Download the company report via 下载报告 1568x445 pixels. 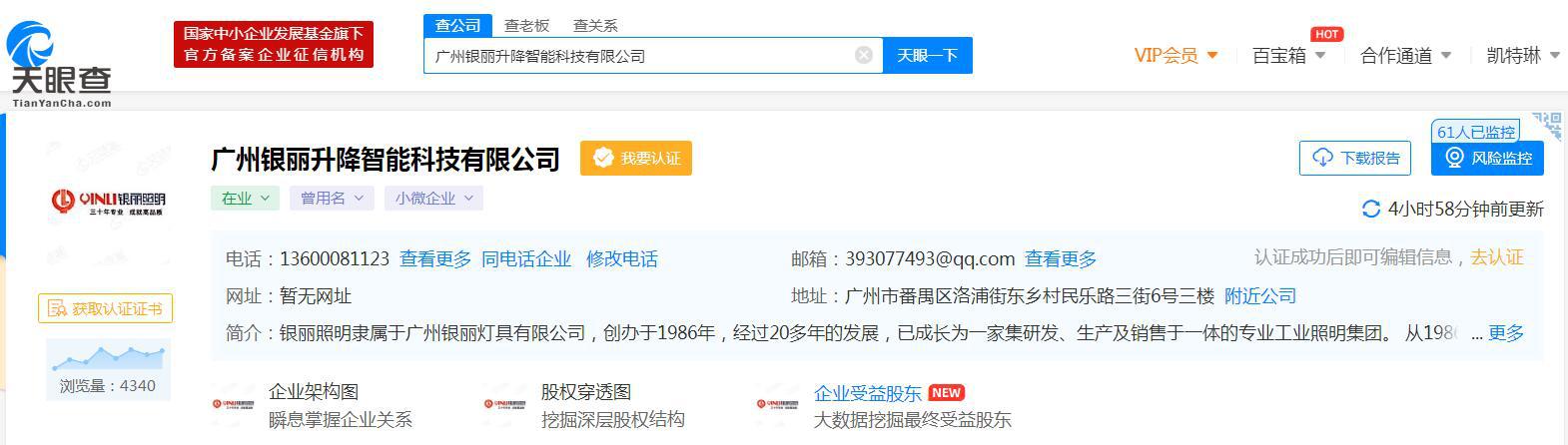pos(1356,158)
